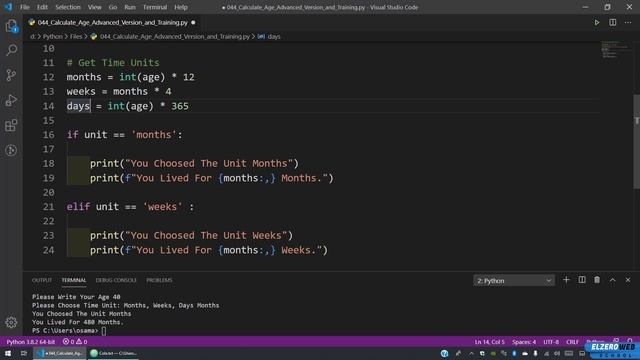Image resolution: width=640 pixels, height=360 pixels.
Task: Open the Edit menu
Action: [x=42, y=7]
